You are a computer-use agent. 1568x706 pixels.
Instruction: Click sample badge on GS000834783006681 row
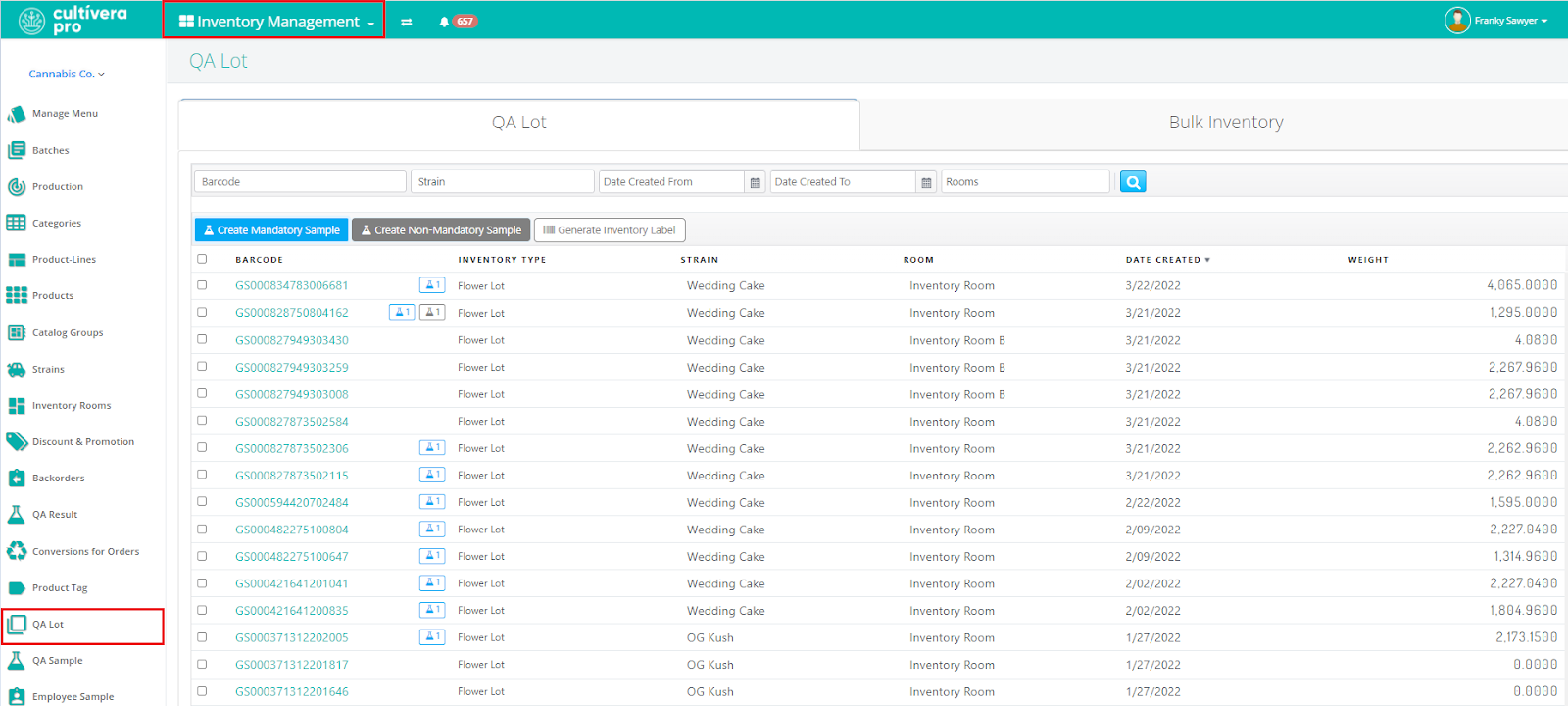point(432,285)
